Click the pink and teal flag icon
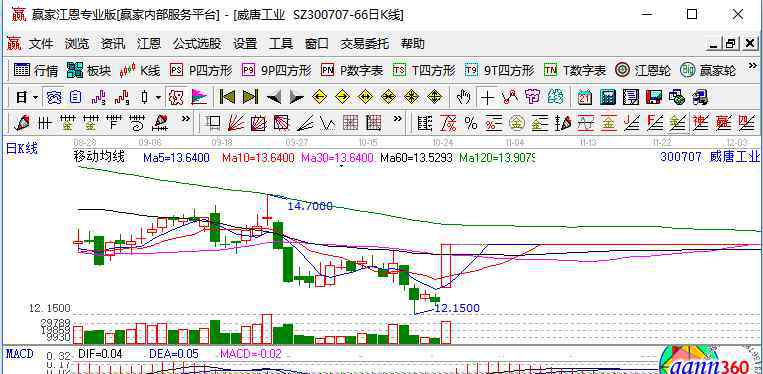Screen dimensions: 763x374 (x=199, y=98)
